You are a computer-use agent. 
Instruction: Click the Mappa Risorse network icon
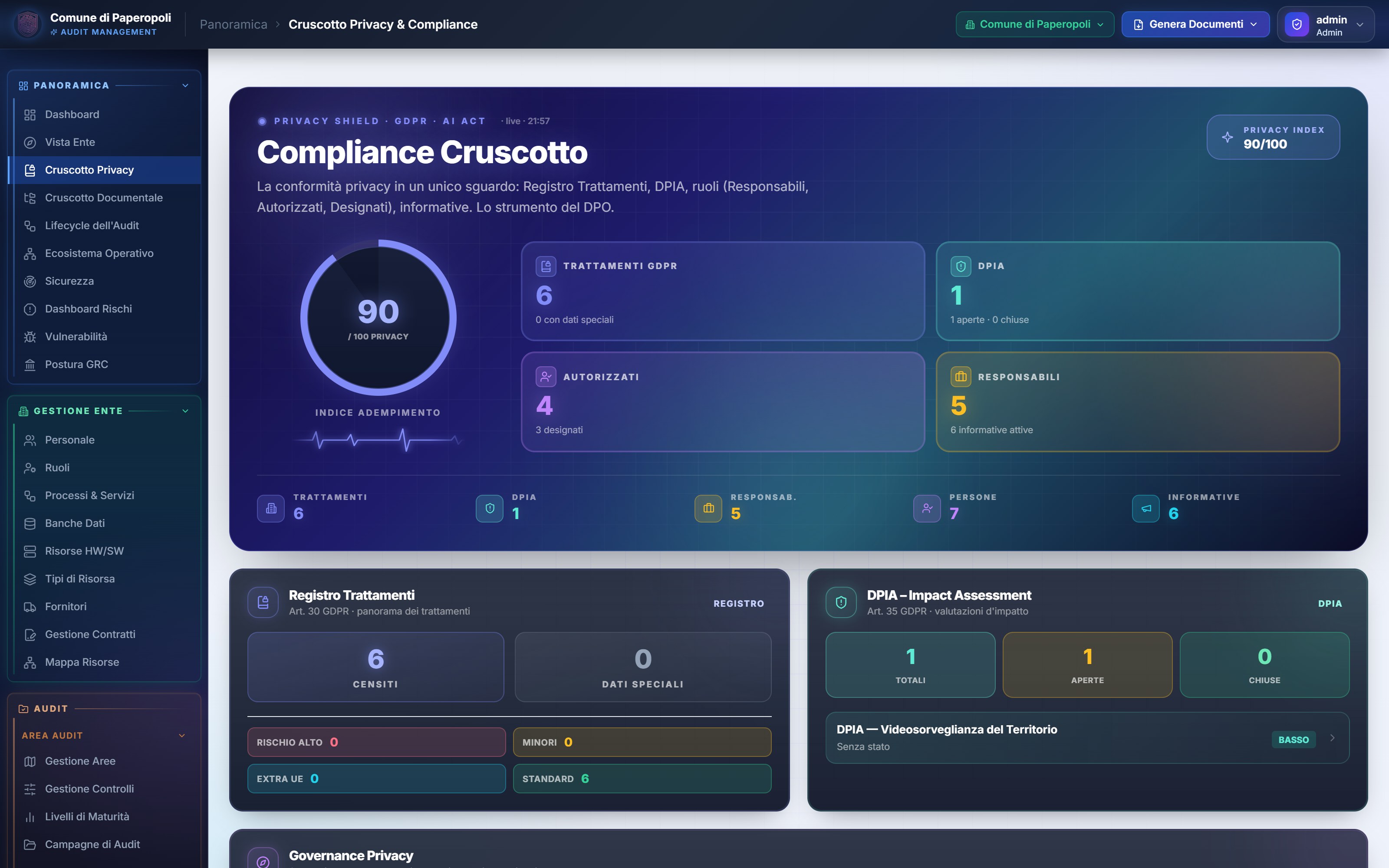point(30,662)
